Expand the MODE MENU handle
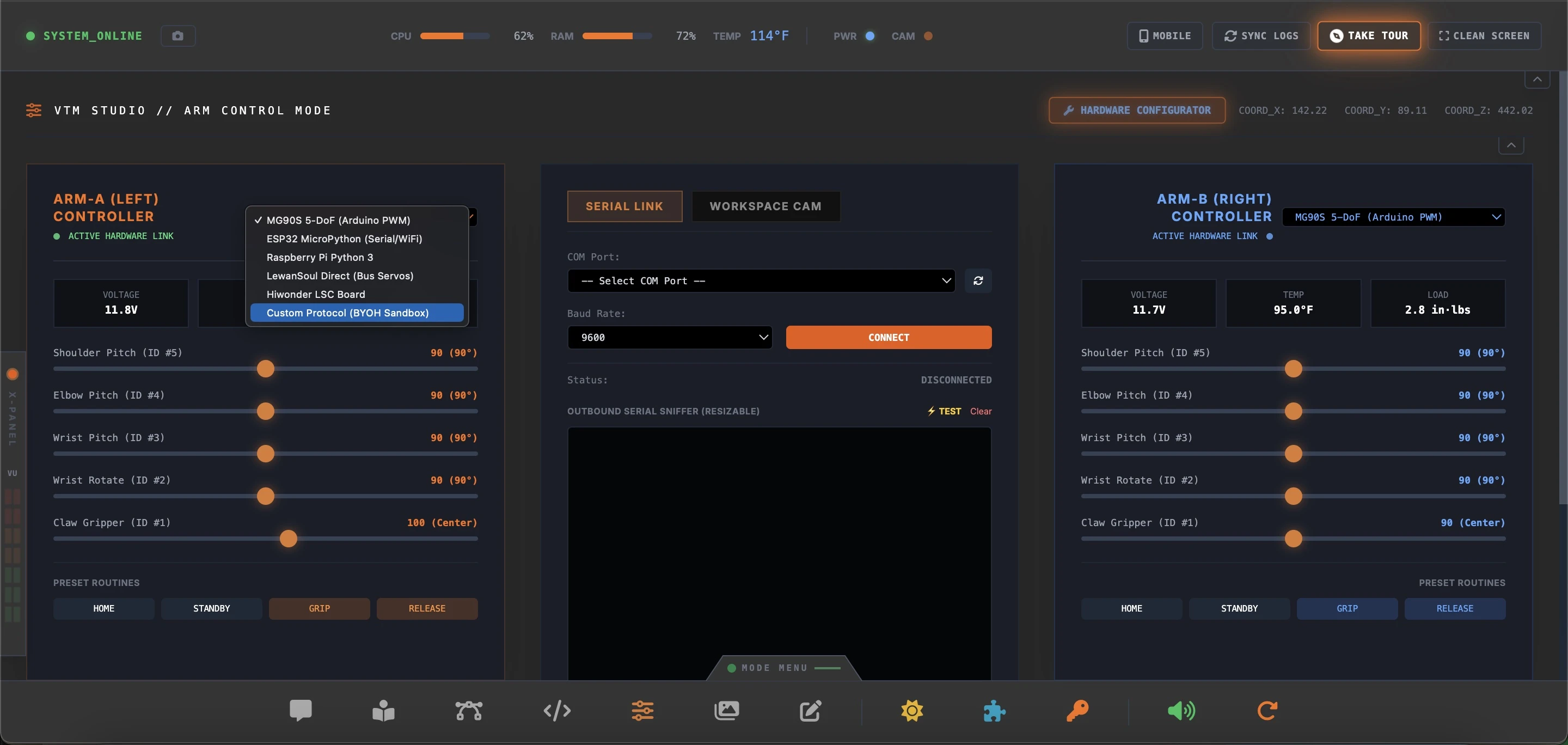The width and height of the screenshot is (1568, 745). click(x=784, y=668)
